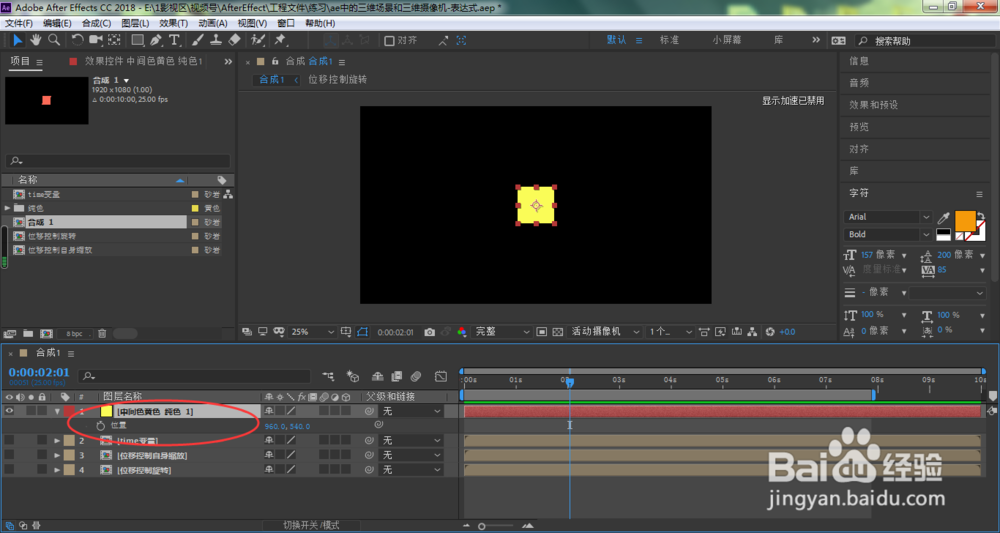Switch to the 小屏幕 workspace
Image resolution: width=1000 pixels, height=533 pixels.
(x=727, y=40)
